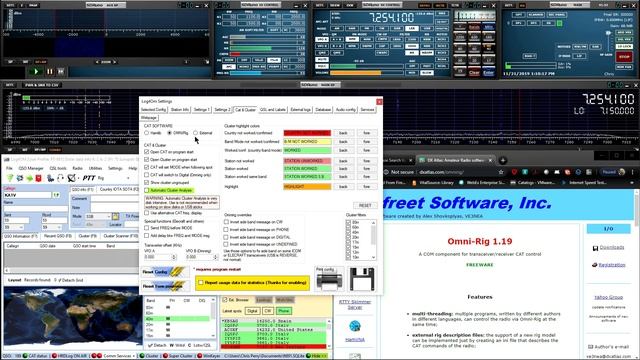Enable Send FREQ before MODE checkbox
The height and width of the screenshot is (360, 640).
(147, 228)
